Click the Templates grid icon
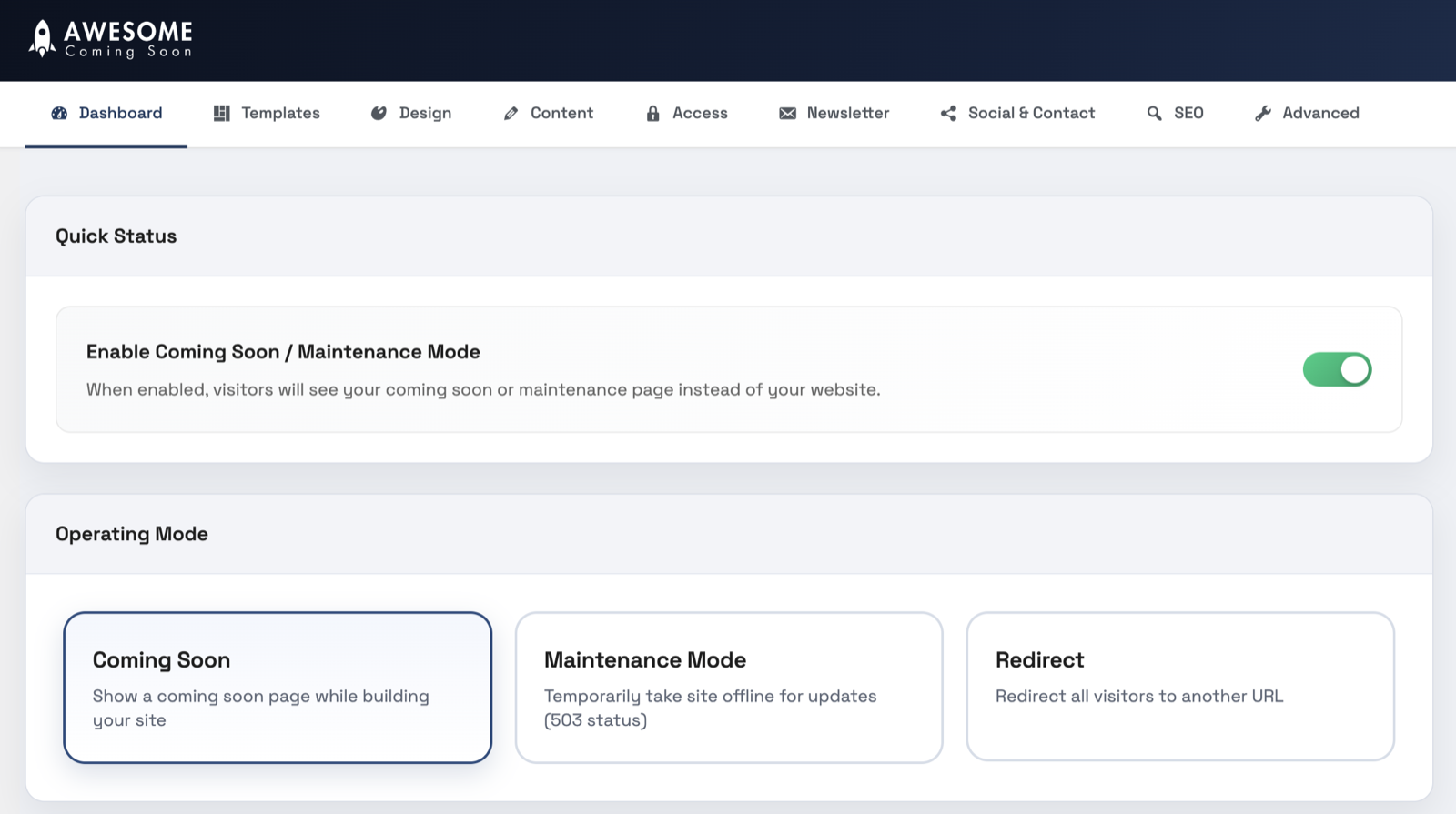 click(221, 113)
